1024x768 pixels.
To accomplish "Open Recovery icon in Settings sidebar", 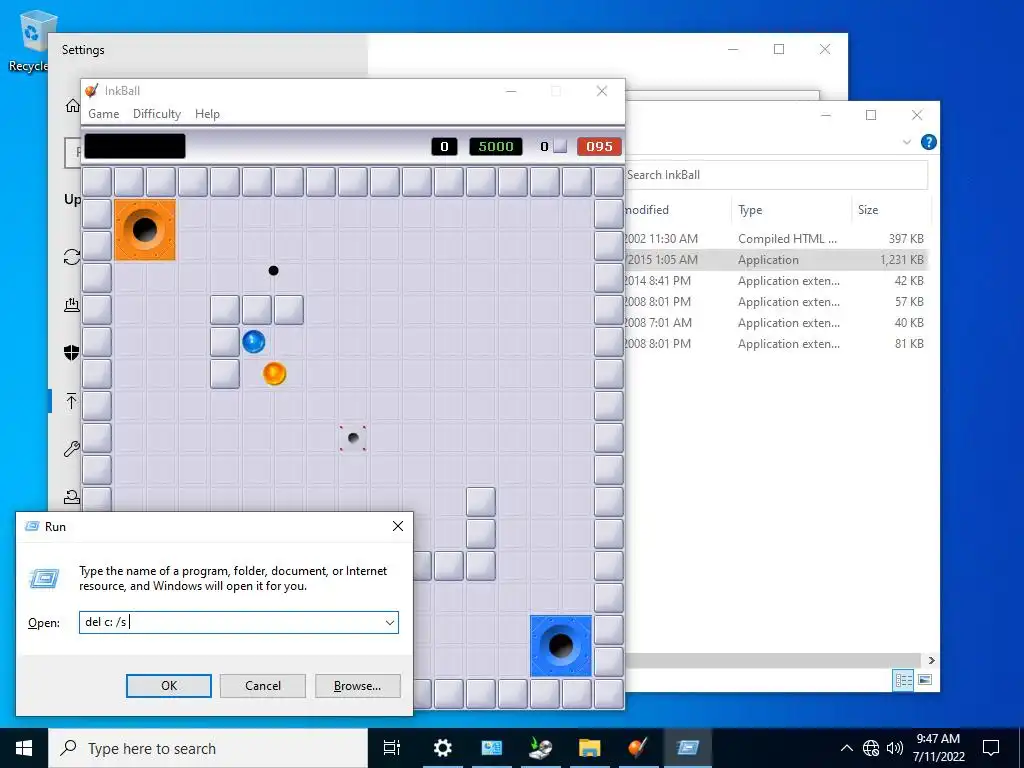I will 72,497.
